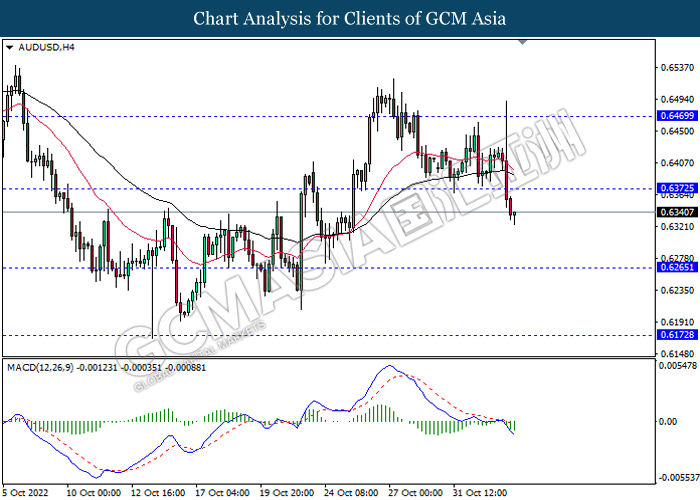Click the 0.61910 price scale value
The height and width of the screenshot is (500, 700).
(x=677, y=322)
